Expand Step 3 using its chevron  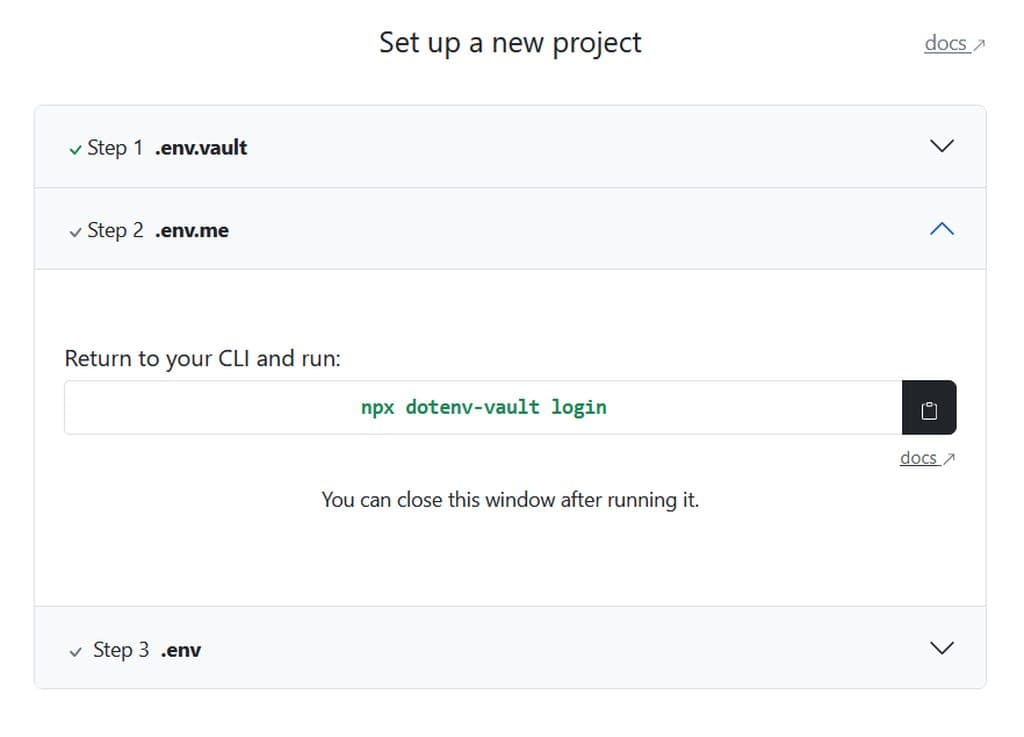940,648
